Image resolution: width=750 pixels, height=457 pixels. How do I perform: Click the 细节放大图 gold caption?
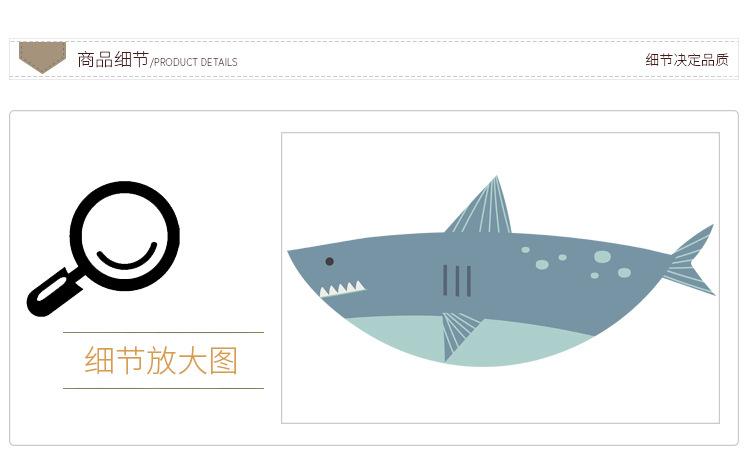[x=161, y=360]
